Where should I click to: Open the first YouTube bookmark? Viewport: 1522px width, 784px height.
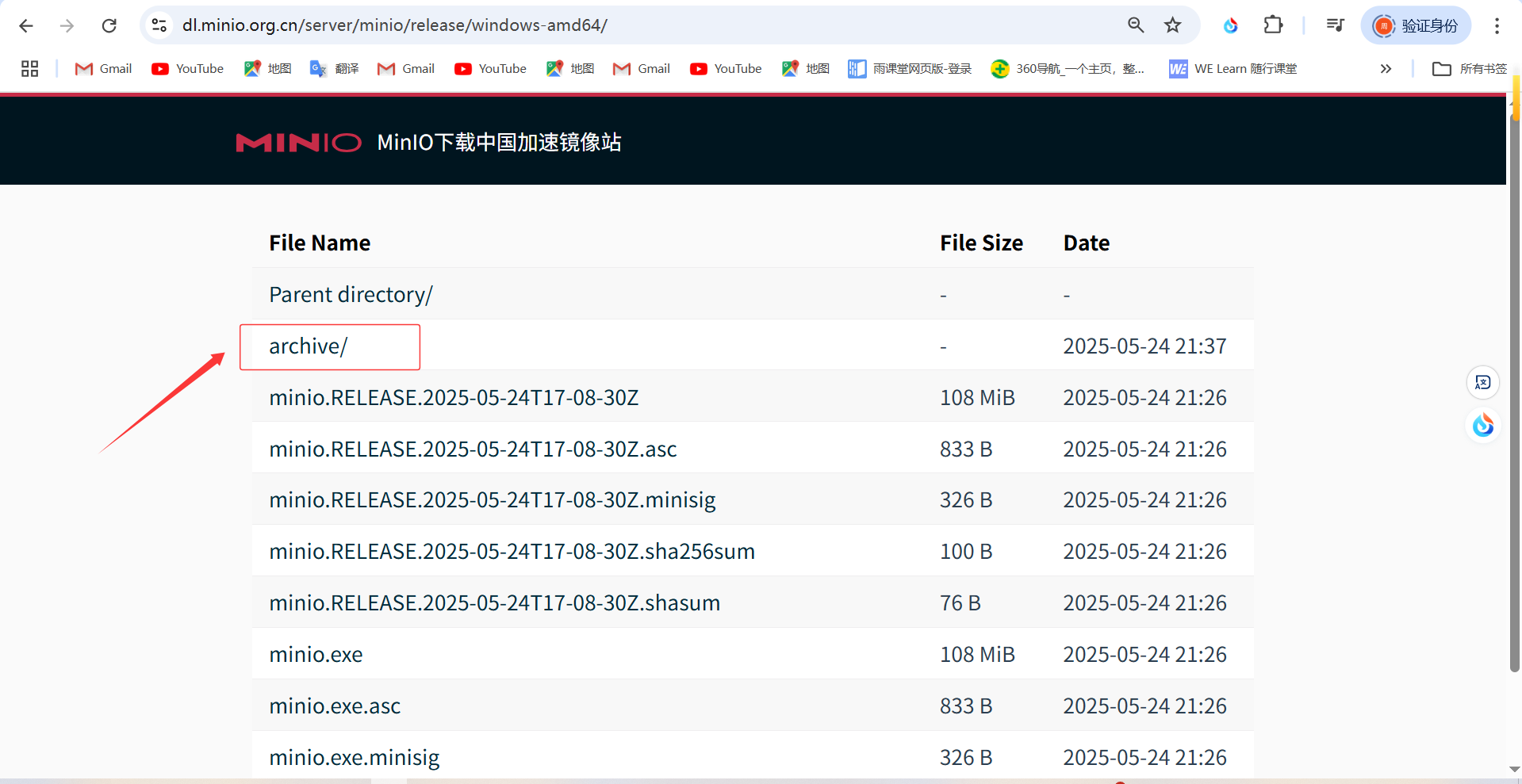click(x=188, y=69)
